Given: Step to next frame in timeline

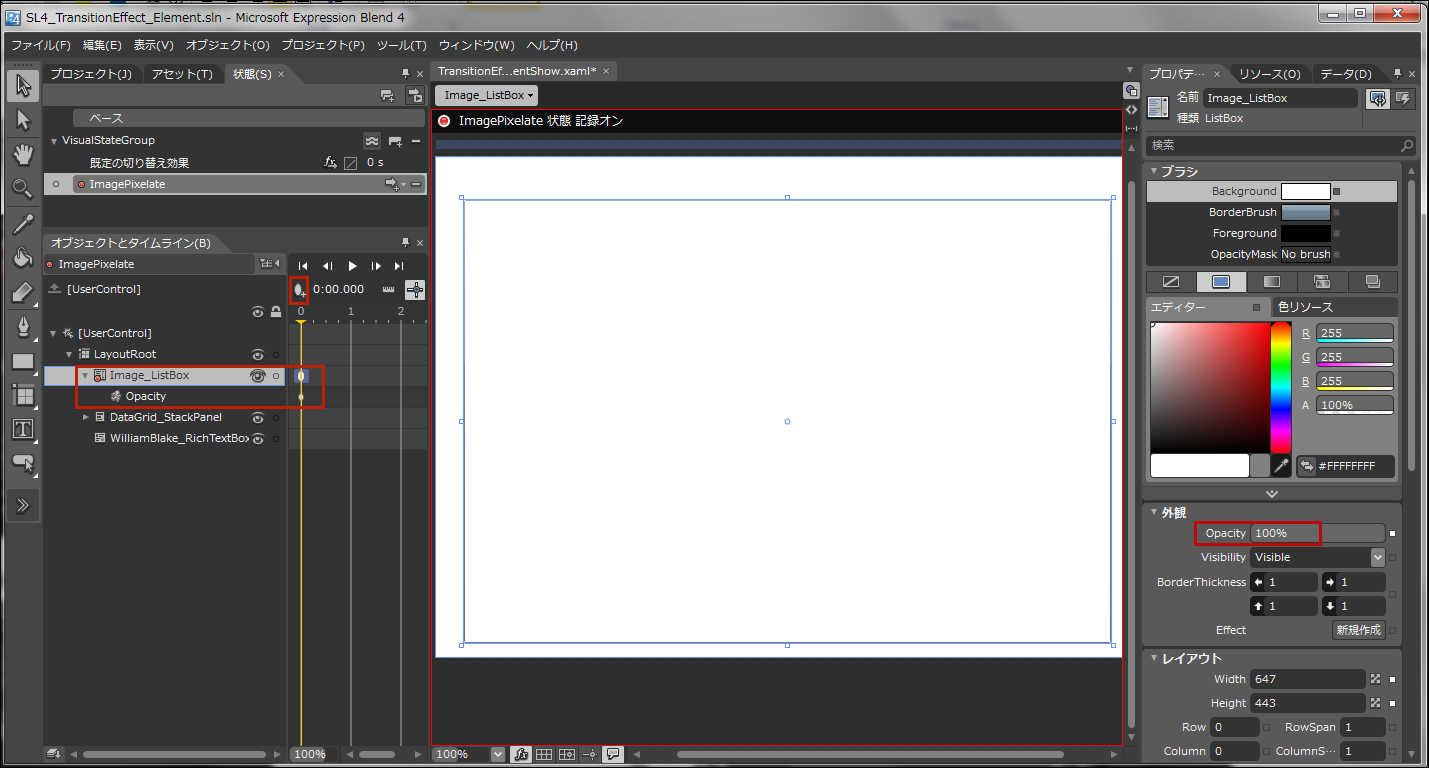Looking at the screenshot, I should (x=376, y=266).
